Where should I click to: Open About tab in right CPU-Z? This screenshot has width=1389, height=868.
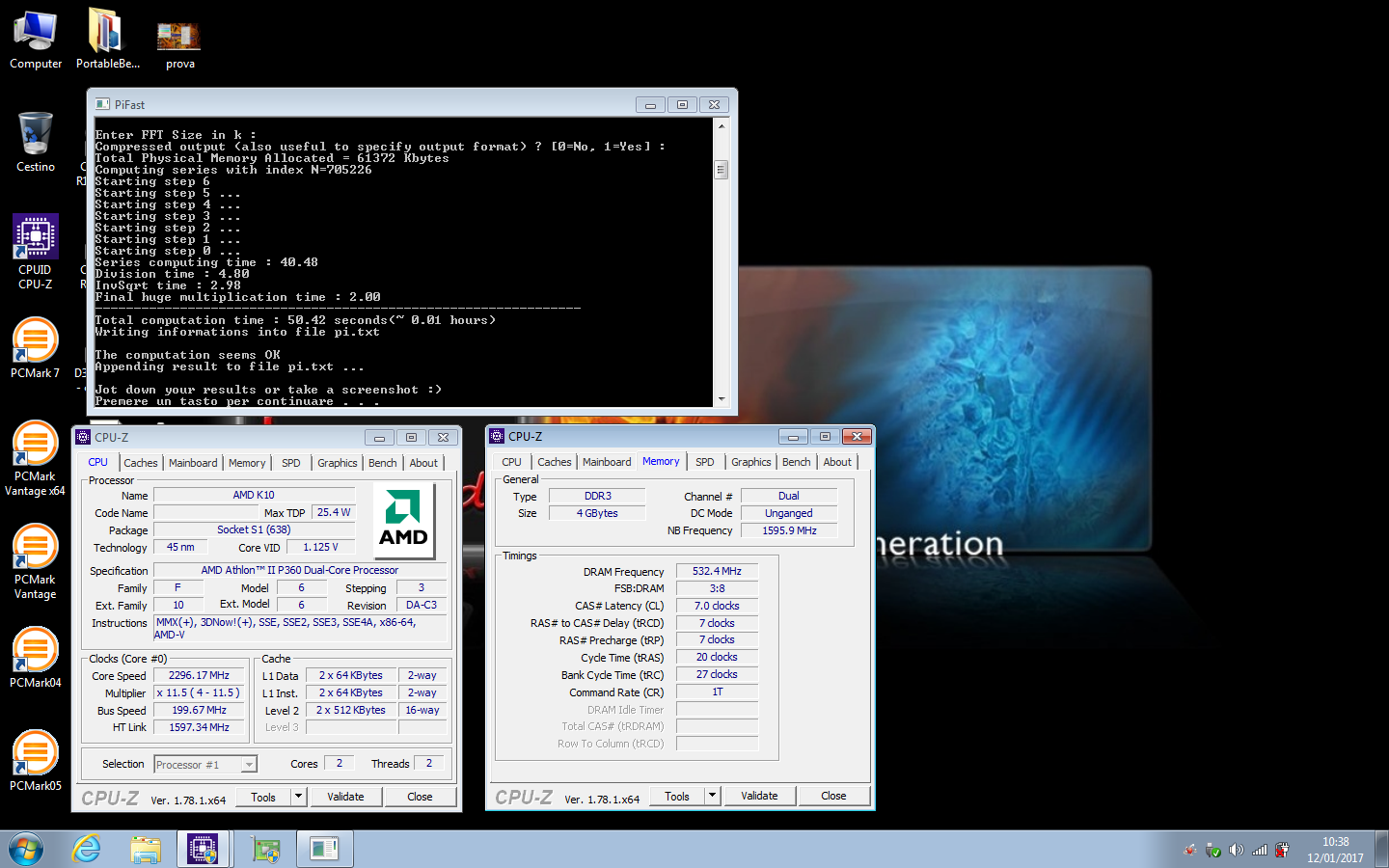pyautogui.click(x=837, y=462)
